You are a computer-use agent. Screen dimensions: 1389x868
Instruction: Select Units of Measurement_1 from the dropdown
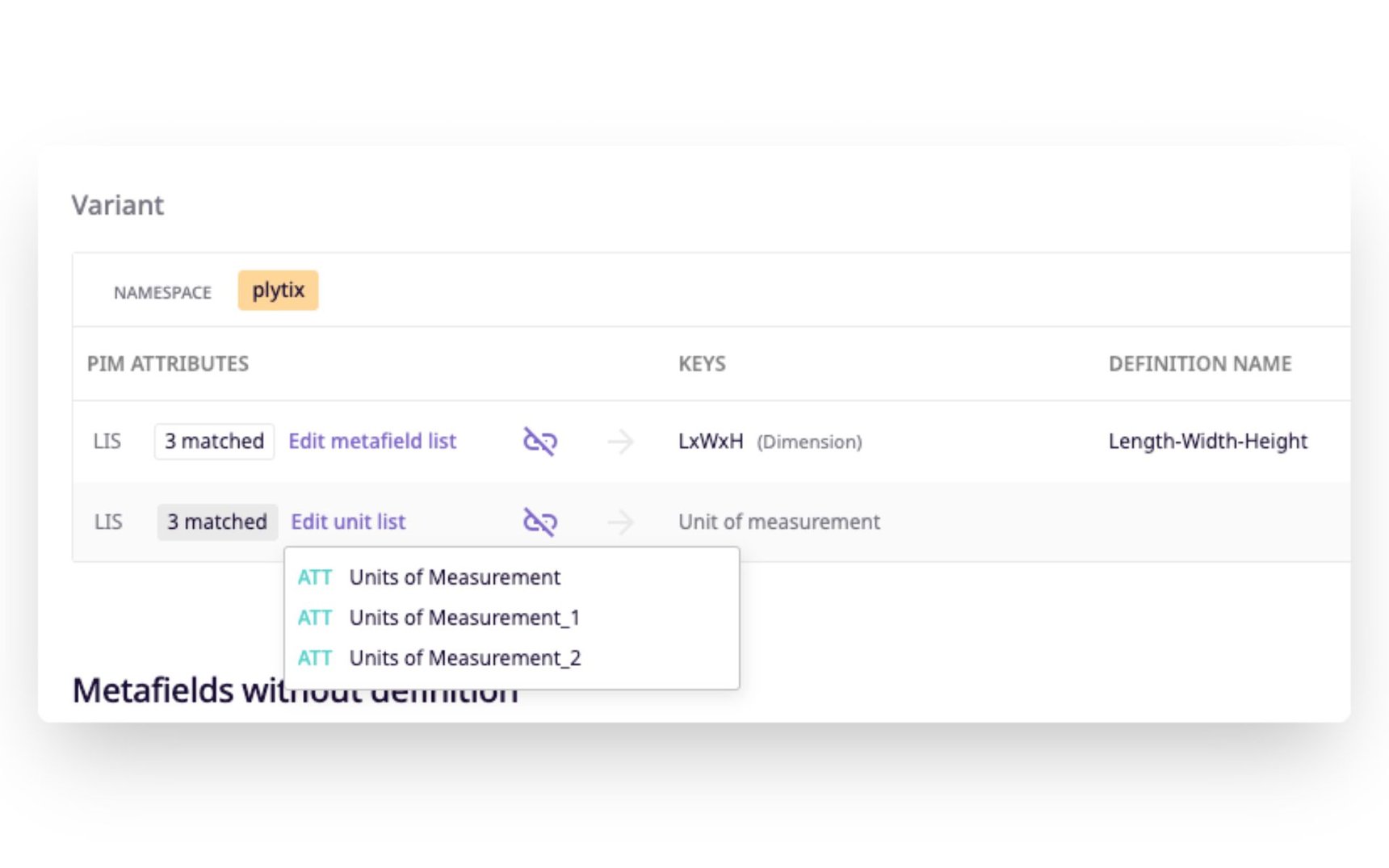click(x=464, y=618)
